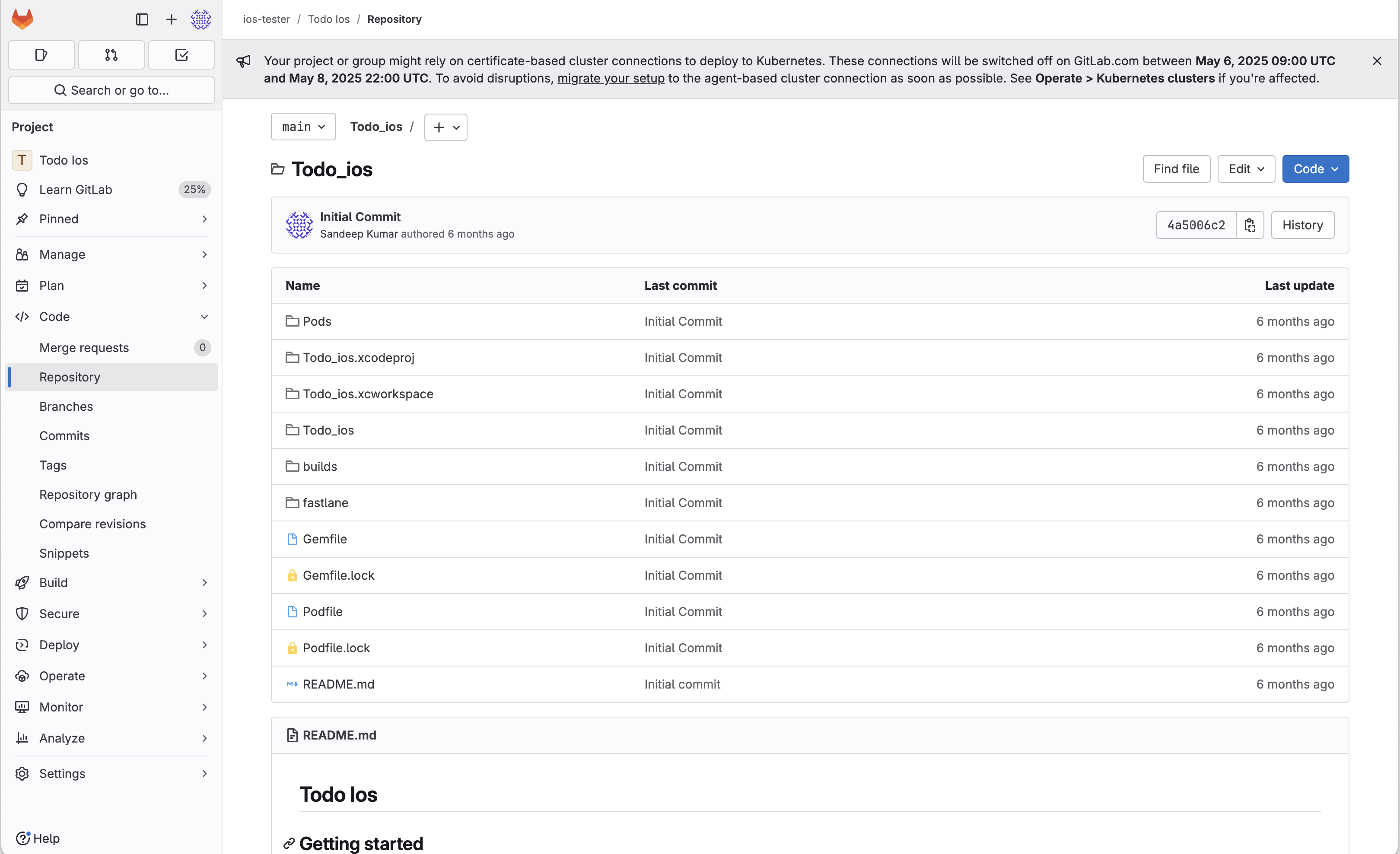This screenshot has width=1400, height=854.
Task: Open the create new plus icon in sidebar
Action: coord(171,19)
